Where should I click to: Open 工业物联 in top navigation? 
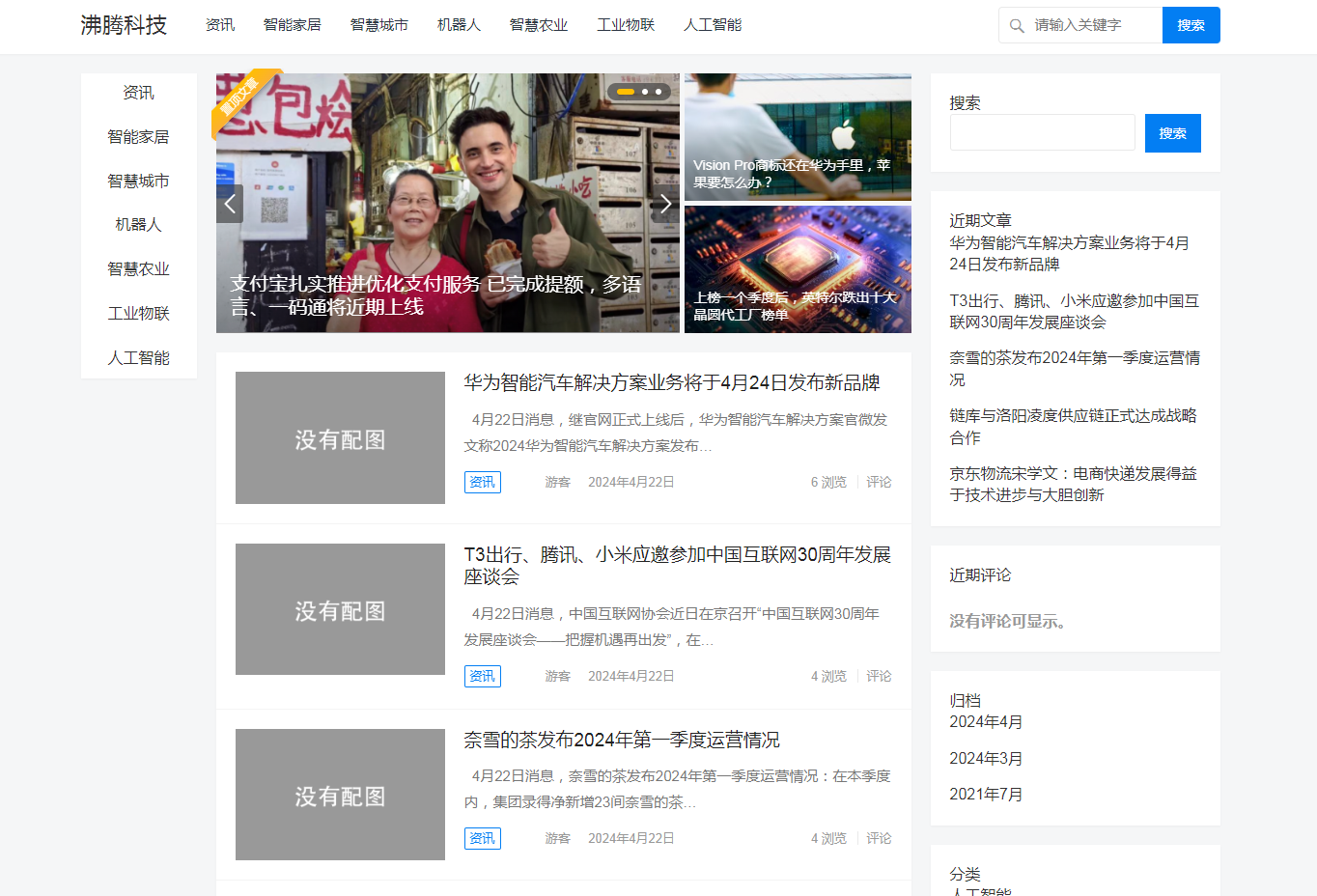point(626,25)
